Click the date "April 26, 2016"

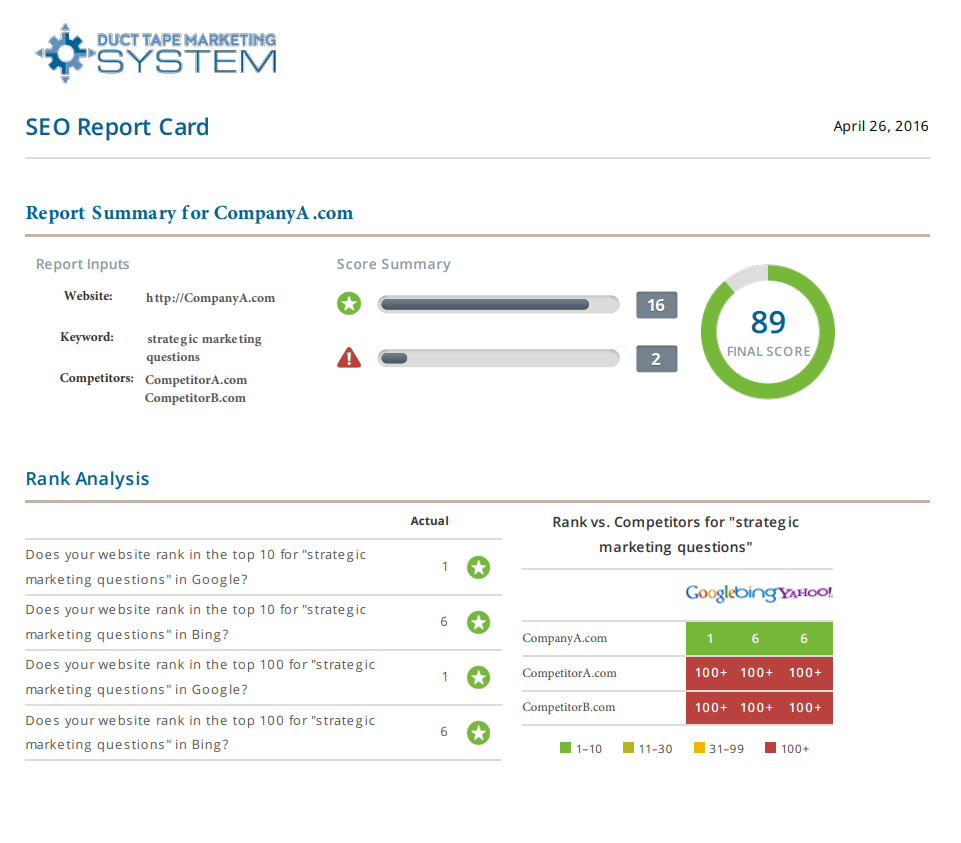tap(881, 126)
